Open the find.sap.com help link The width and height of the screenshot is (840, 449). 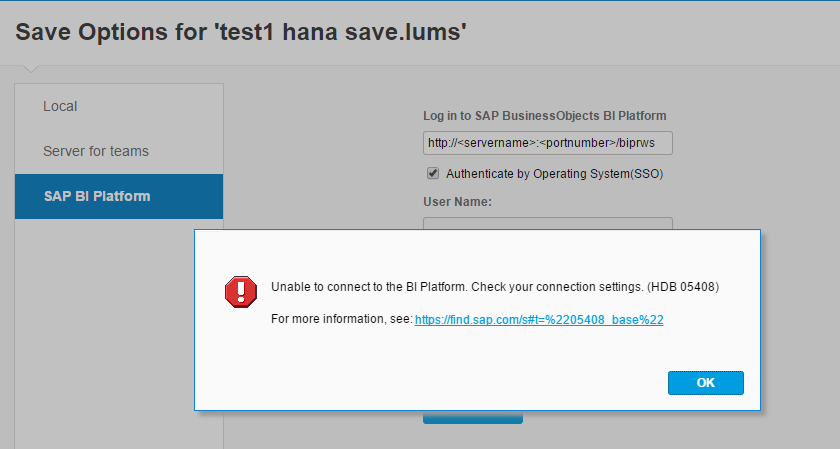point(539,320)
